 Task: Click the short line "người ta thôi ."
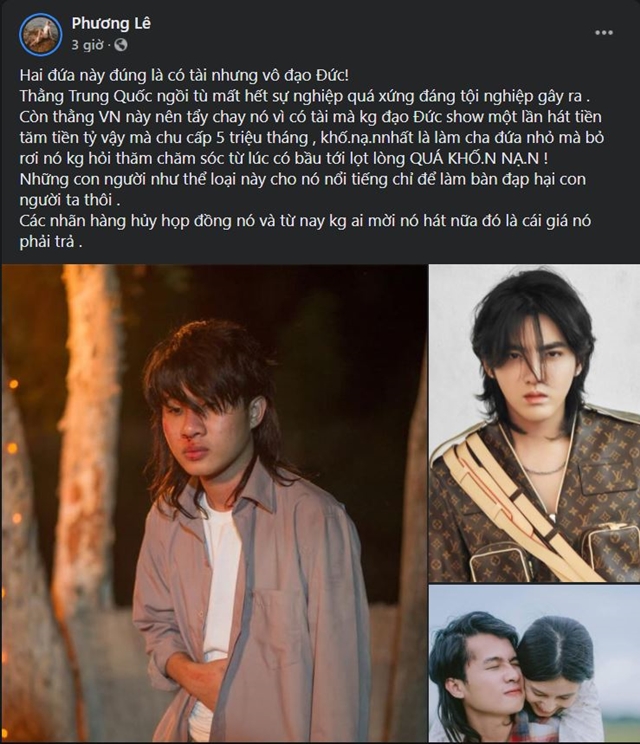[x=70, y=201]
